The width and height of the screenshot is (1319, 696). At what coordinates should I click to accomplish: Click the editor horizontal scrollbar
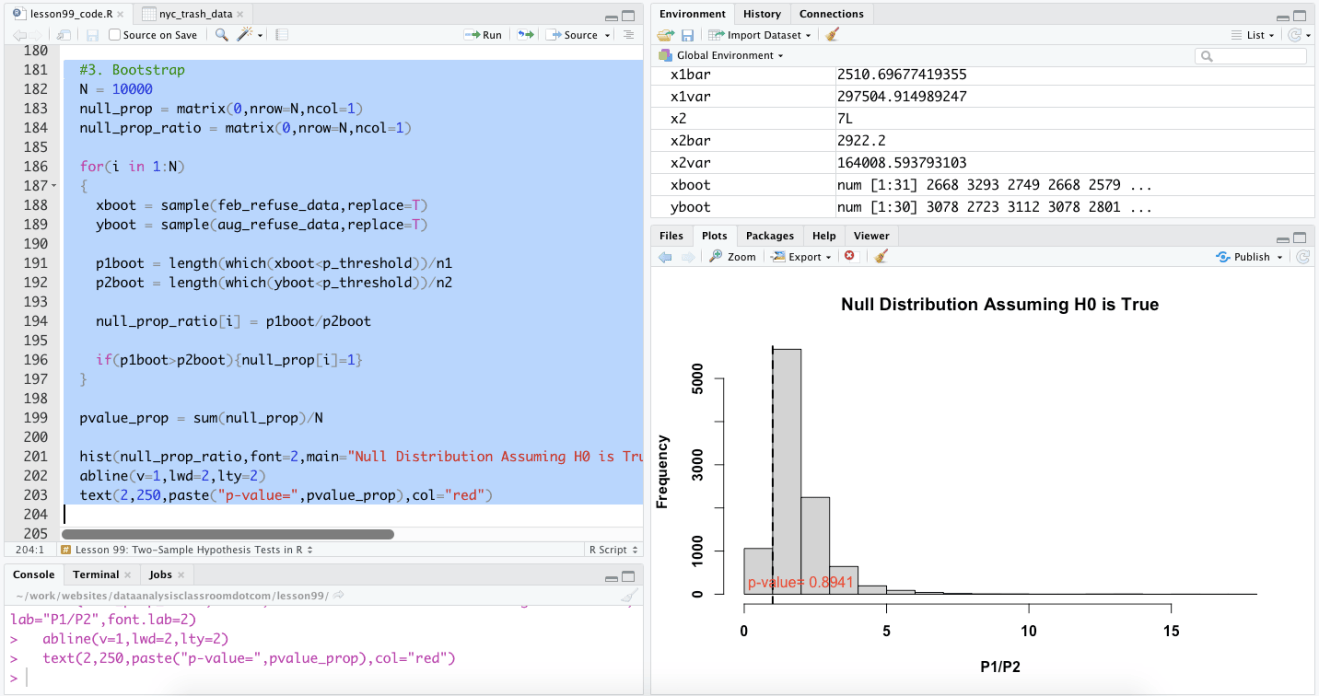228,534
